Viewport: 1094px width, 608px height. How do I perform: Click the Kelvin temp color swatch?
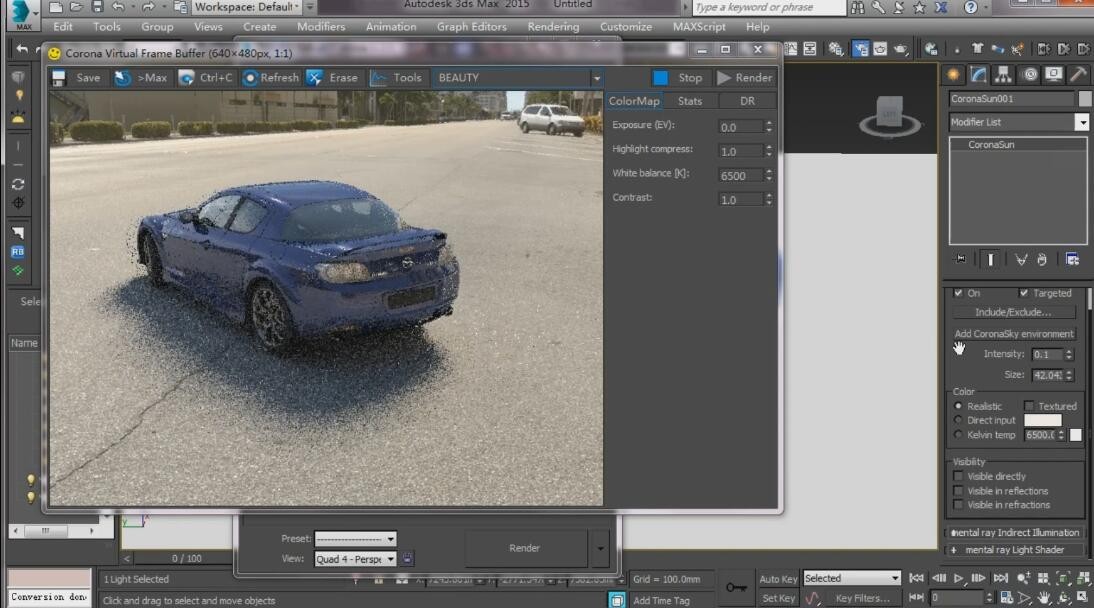click(1076, 435)
